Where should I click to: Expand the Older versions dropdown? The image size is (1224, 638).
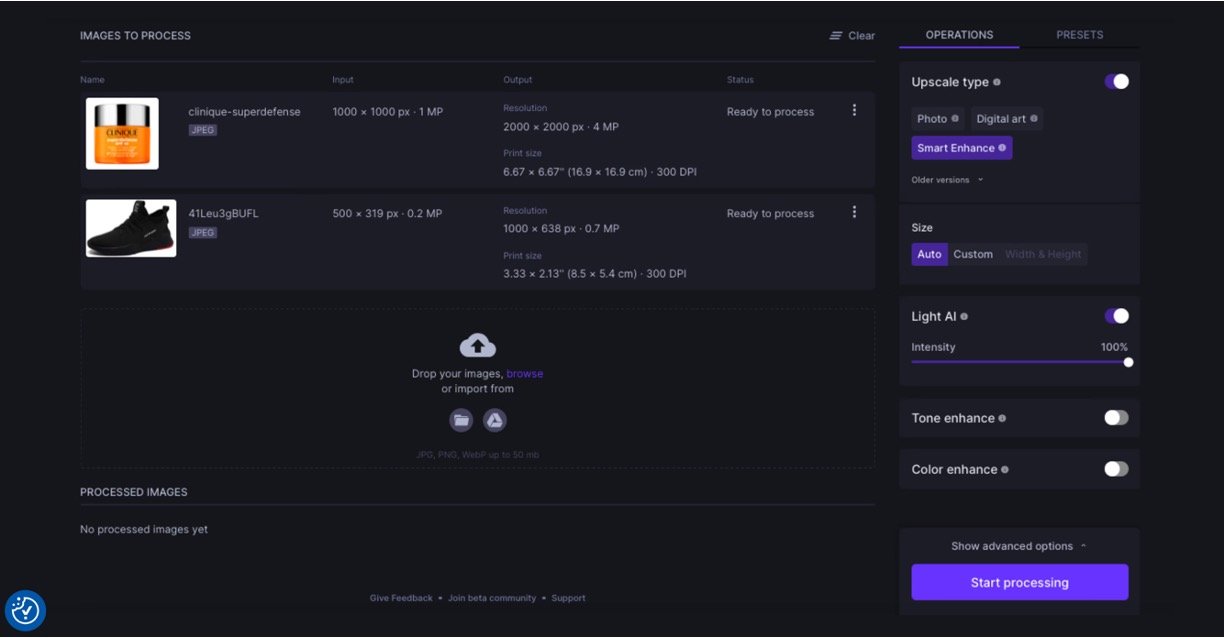947,180
